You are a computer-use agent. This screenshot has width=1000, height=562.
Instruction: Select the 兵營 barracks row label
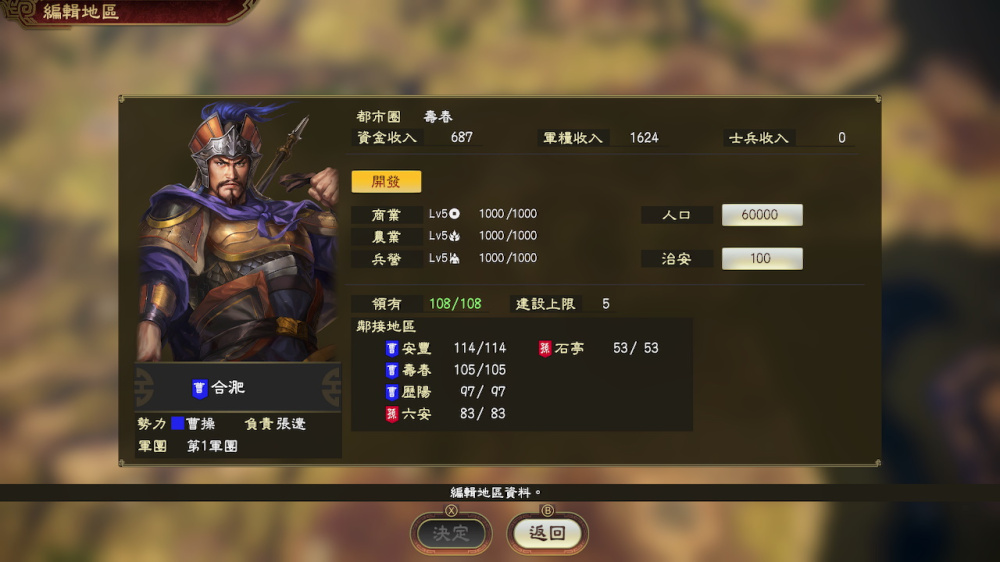pos(386,259)
